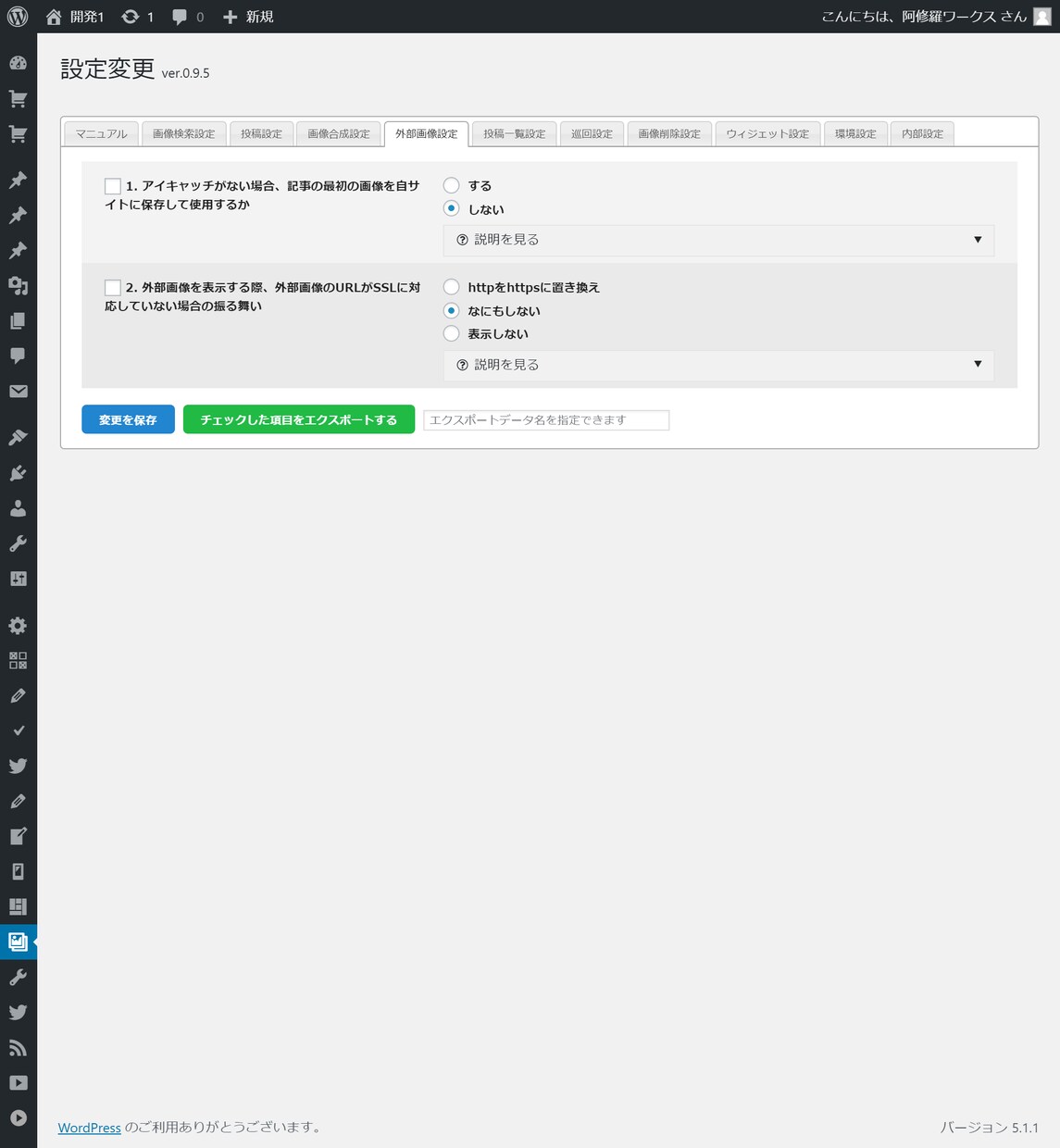This screenshot has width=1060, height=1148.
Task: Switch to the 巡回設定 tab
Action: point(592,133)
